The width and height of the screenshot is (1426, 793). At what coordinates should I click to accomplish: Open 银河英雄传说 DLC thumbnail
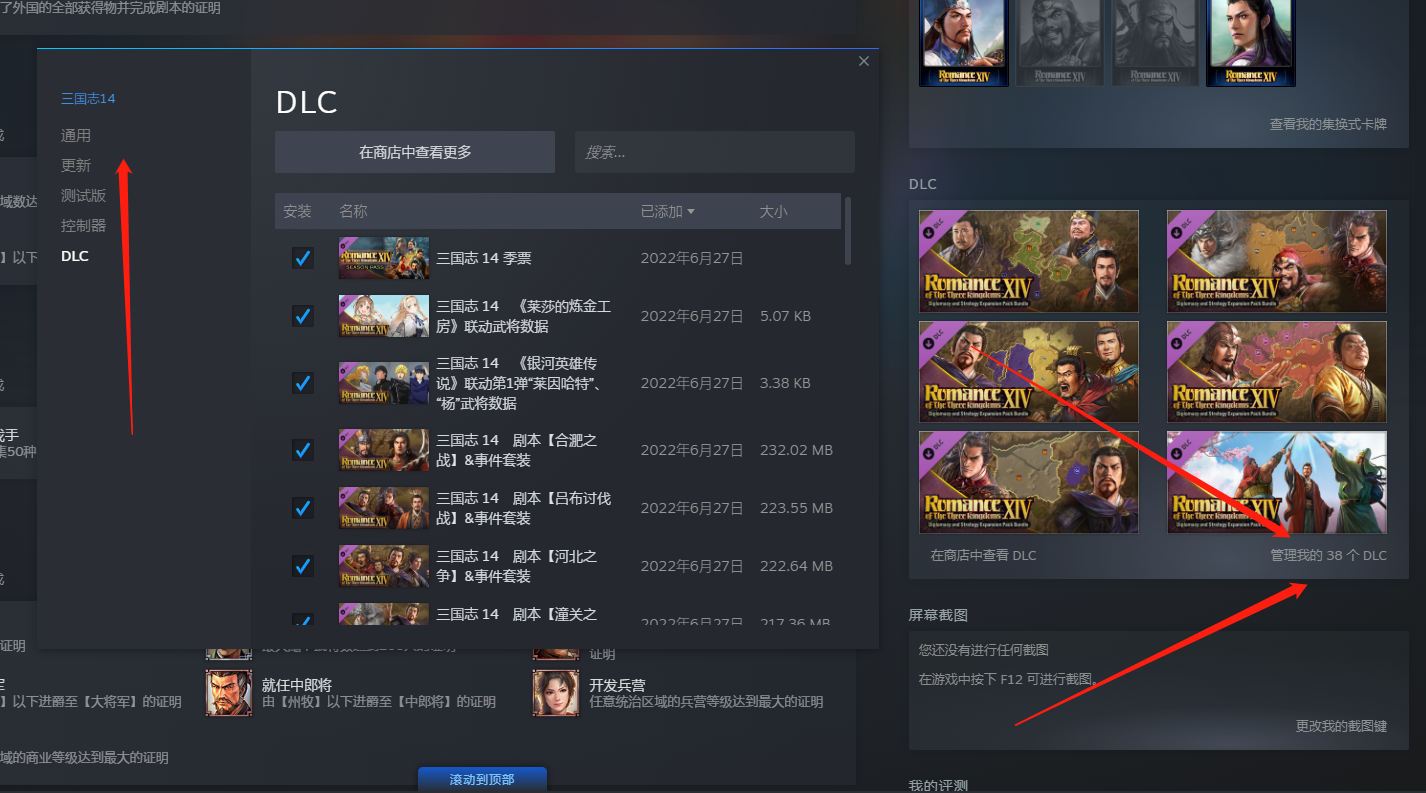(384, 383)
